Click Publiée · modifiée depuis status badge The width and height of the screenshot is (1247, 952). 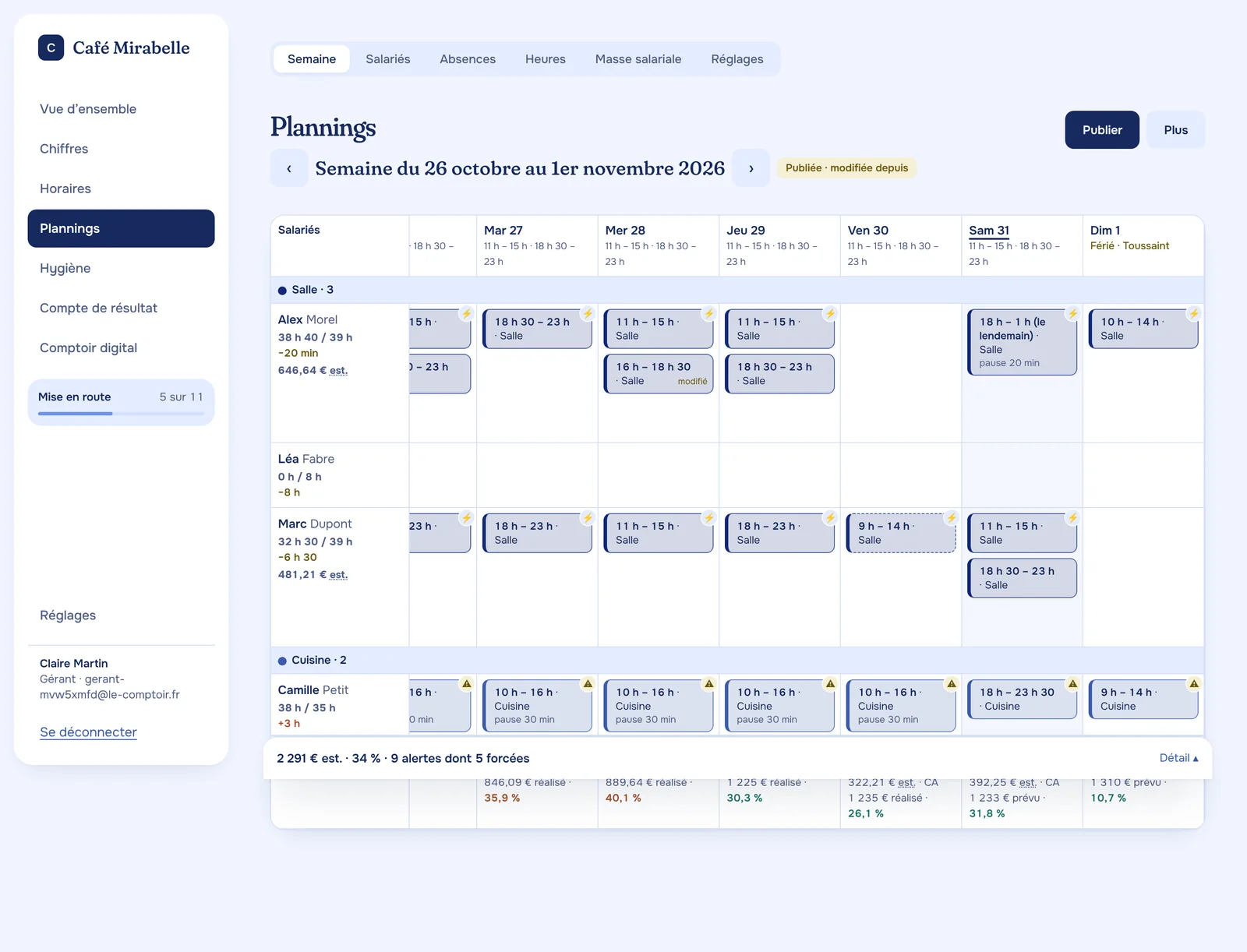coord(846,167)
